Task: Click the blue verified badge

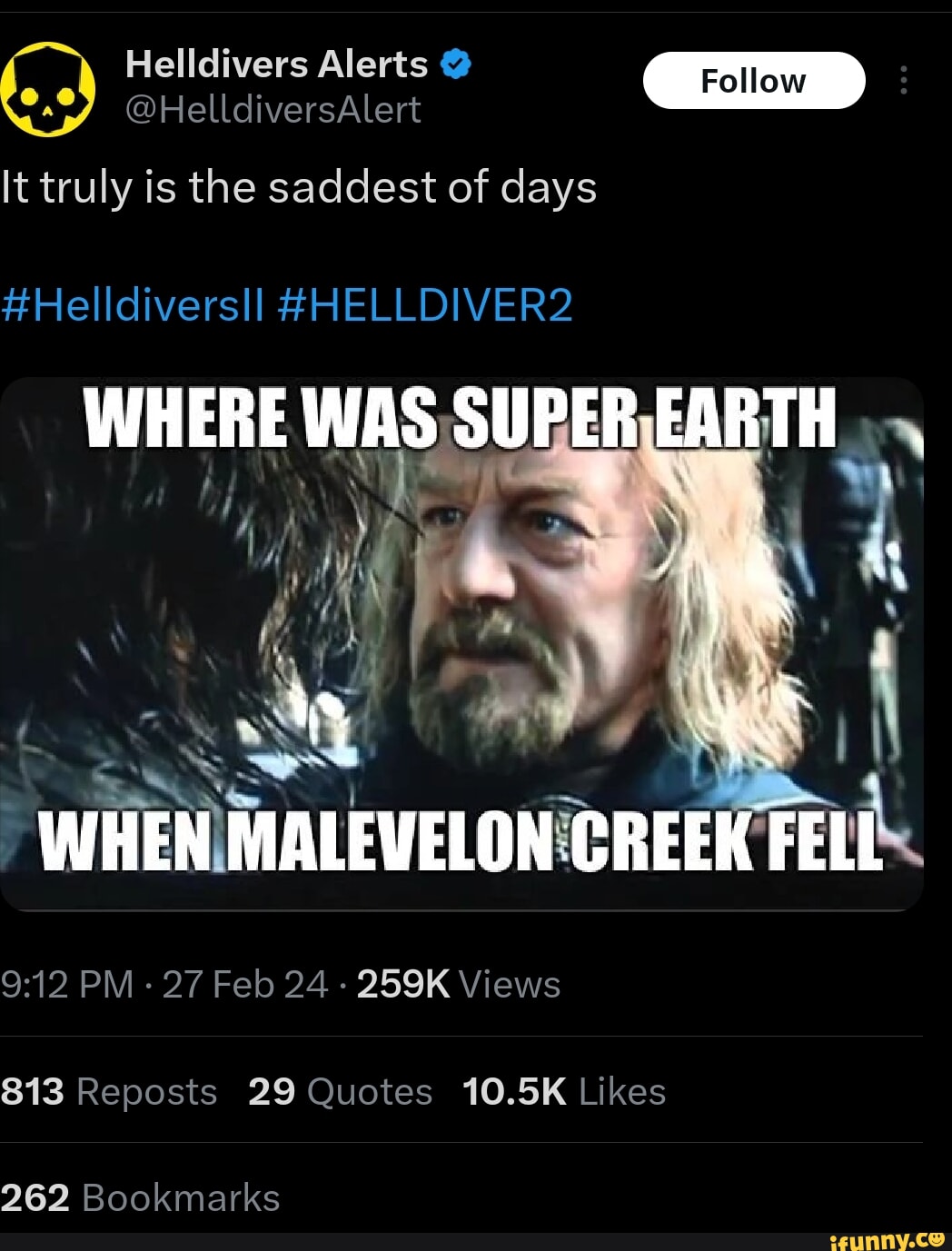Action: [455, 64]
